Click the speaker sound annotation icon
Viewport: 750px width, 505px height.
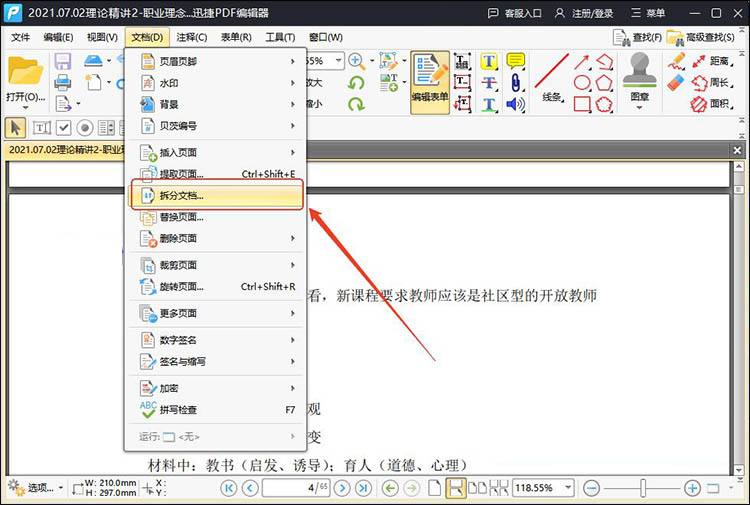pyautogui.click(x=516, y=104)
